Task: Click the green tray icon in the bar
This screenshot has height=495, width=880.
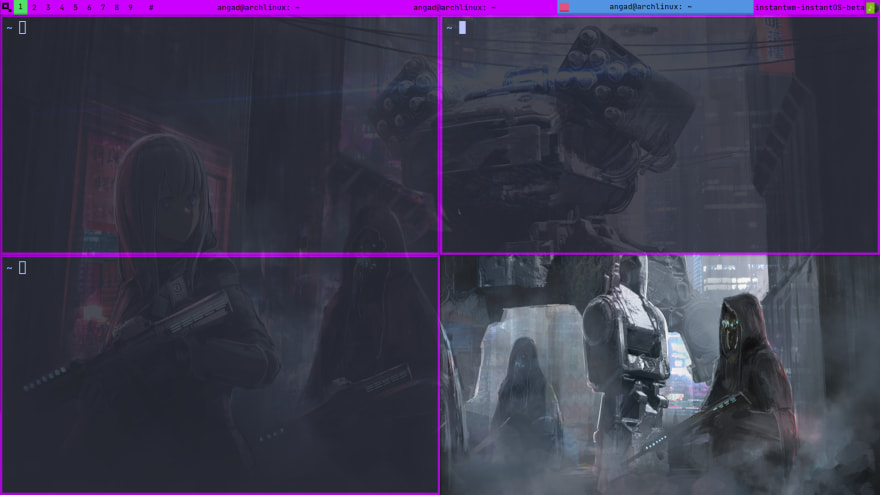Action: [871, 7]
